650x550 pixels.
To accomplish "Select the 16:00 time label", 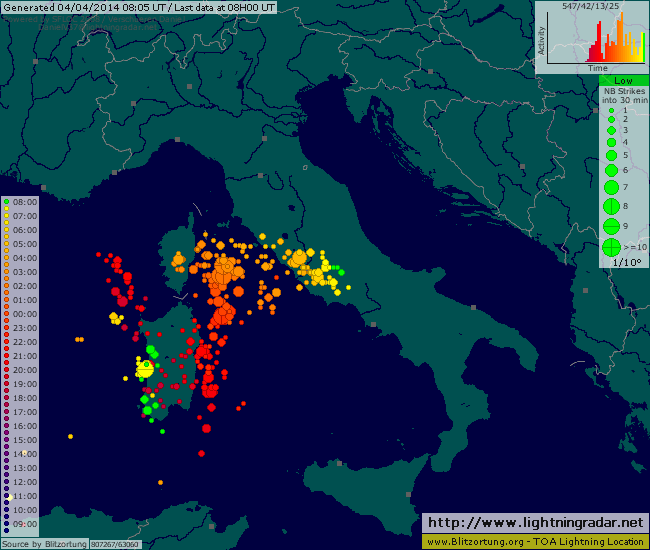I will pos(25,426).
